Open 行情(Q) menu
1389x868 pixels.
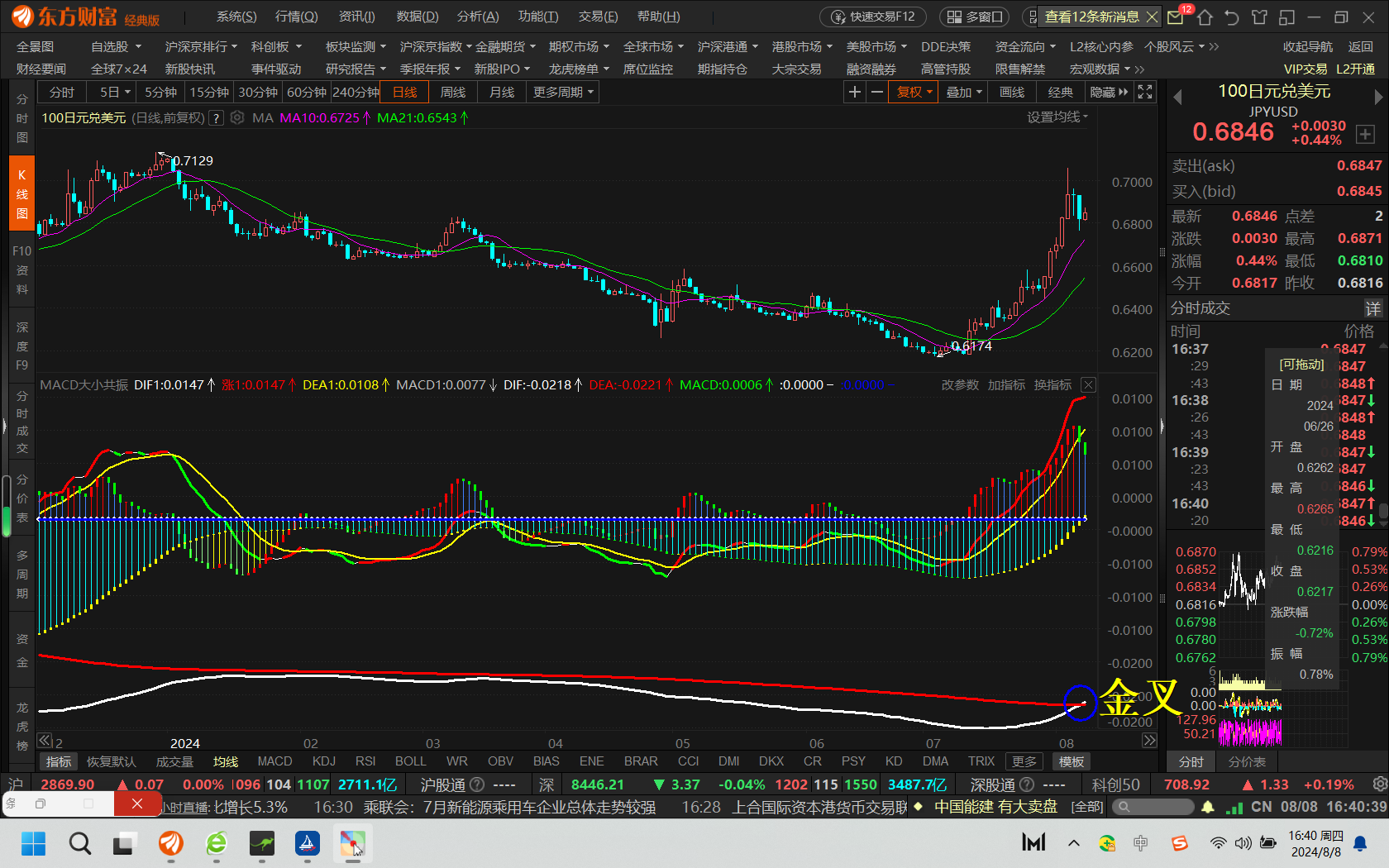297,17
